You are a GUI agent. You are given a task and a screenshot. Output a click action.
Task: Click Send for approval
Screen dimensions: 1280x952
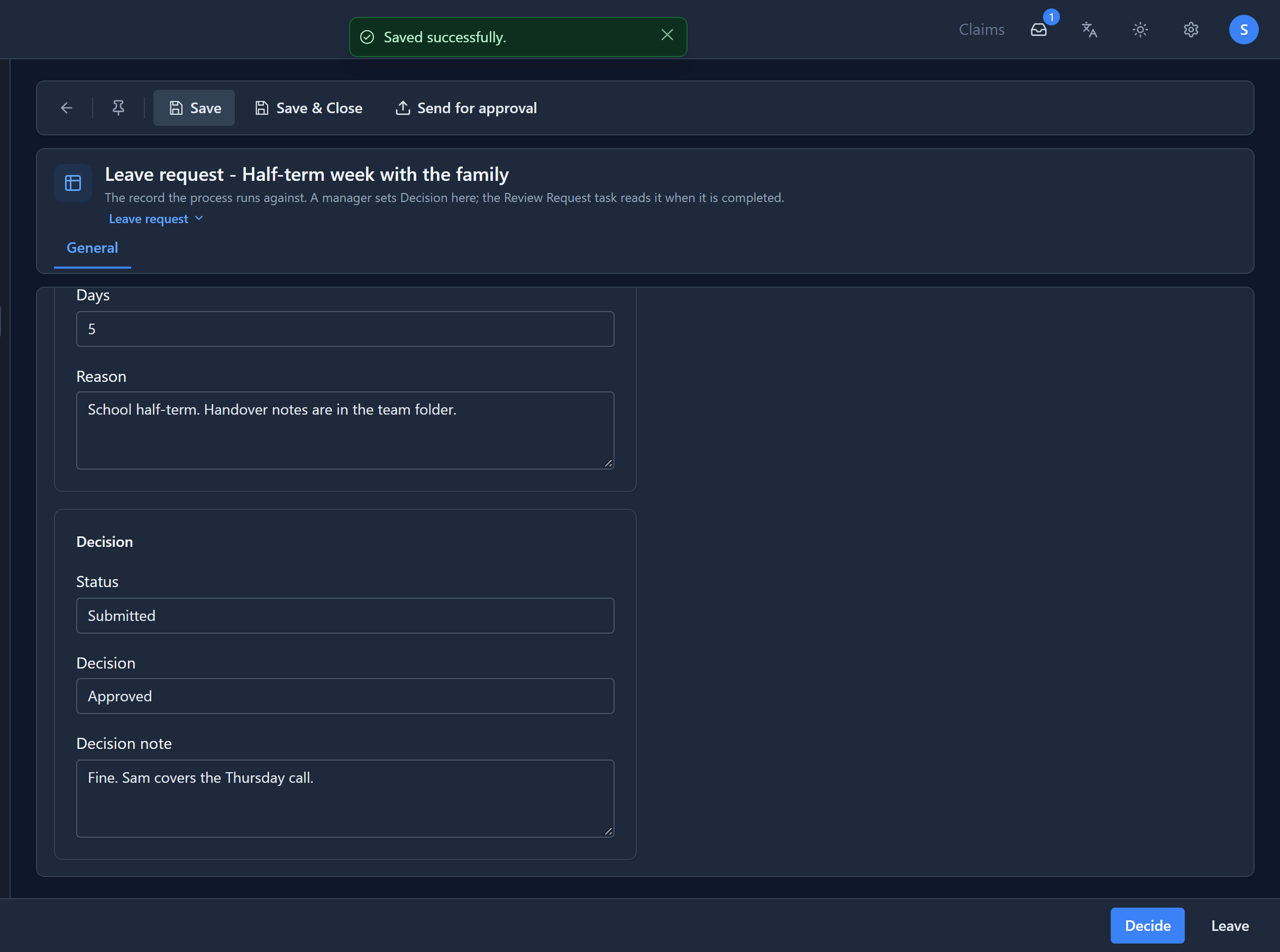tap(466, 108)
